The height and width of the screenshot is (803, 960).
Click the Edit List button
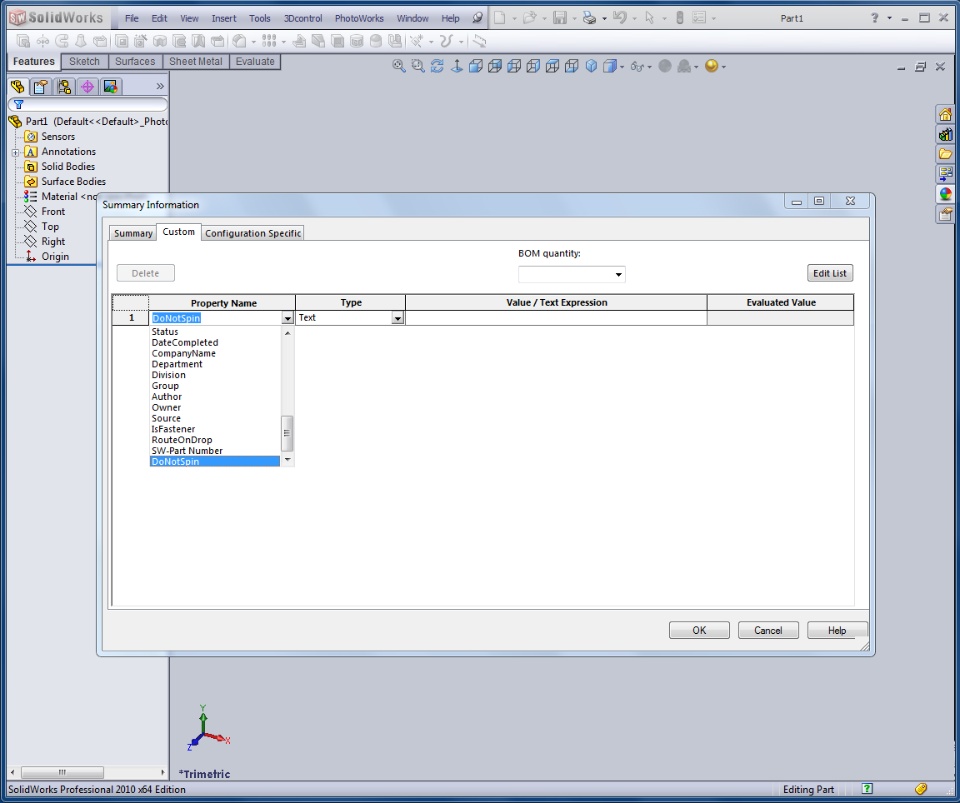pos(830,274)
